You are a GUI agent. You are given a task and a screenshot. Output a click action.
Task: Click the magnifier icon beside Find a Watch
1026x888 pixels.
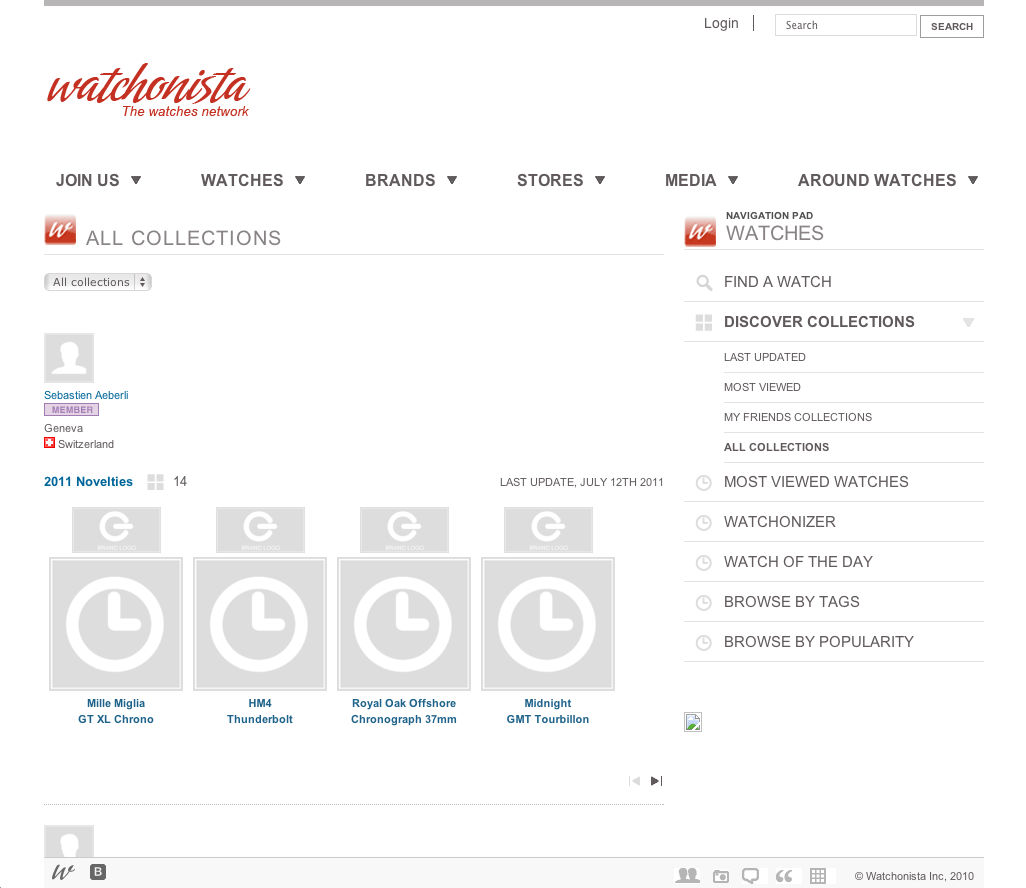point(704,283)
